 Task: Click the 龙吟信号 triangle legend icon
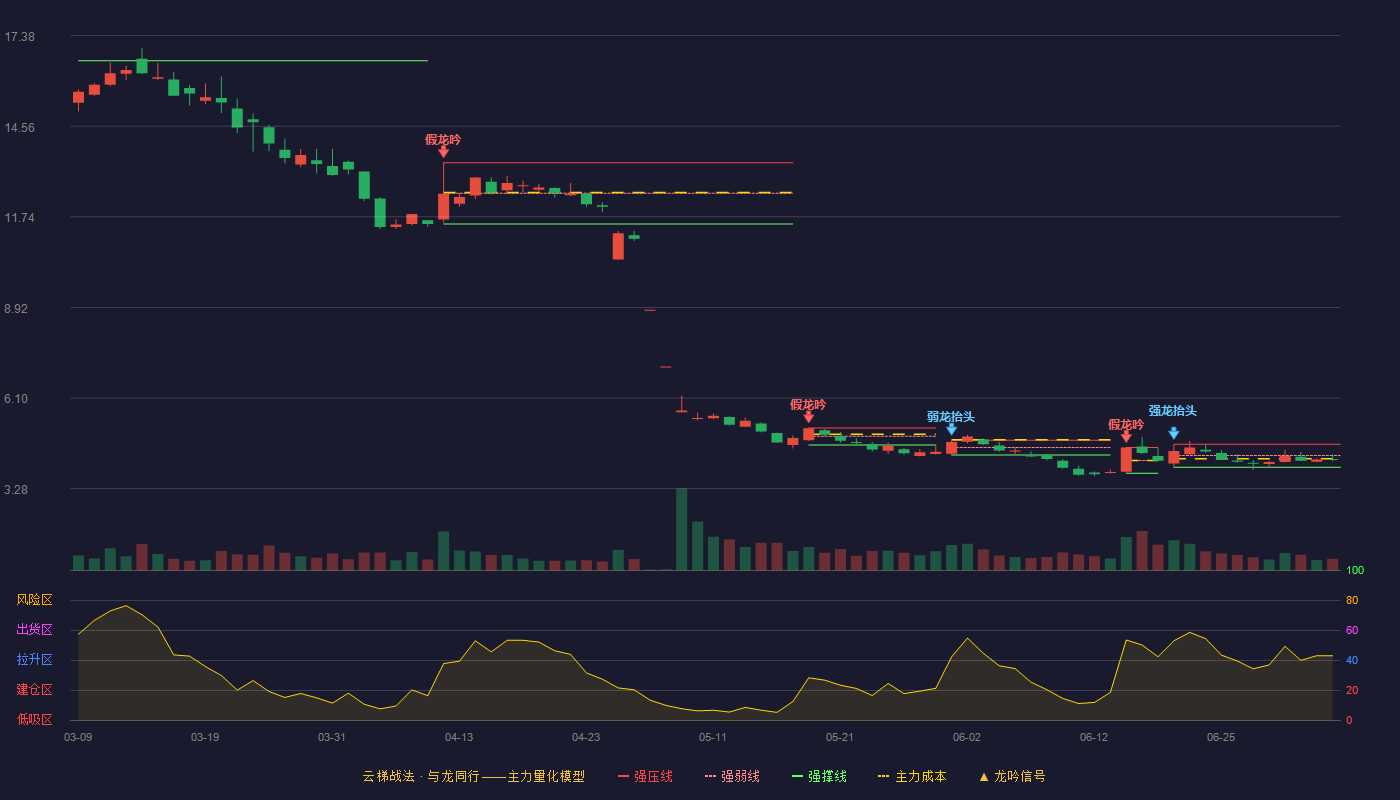pos(984,777)
